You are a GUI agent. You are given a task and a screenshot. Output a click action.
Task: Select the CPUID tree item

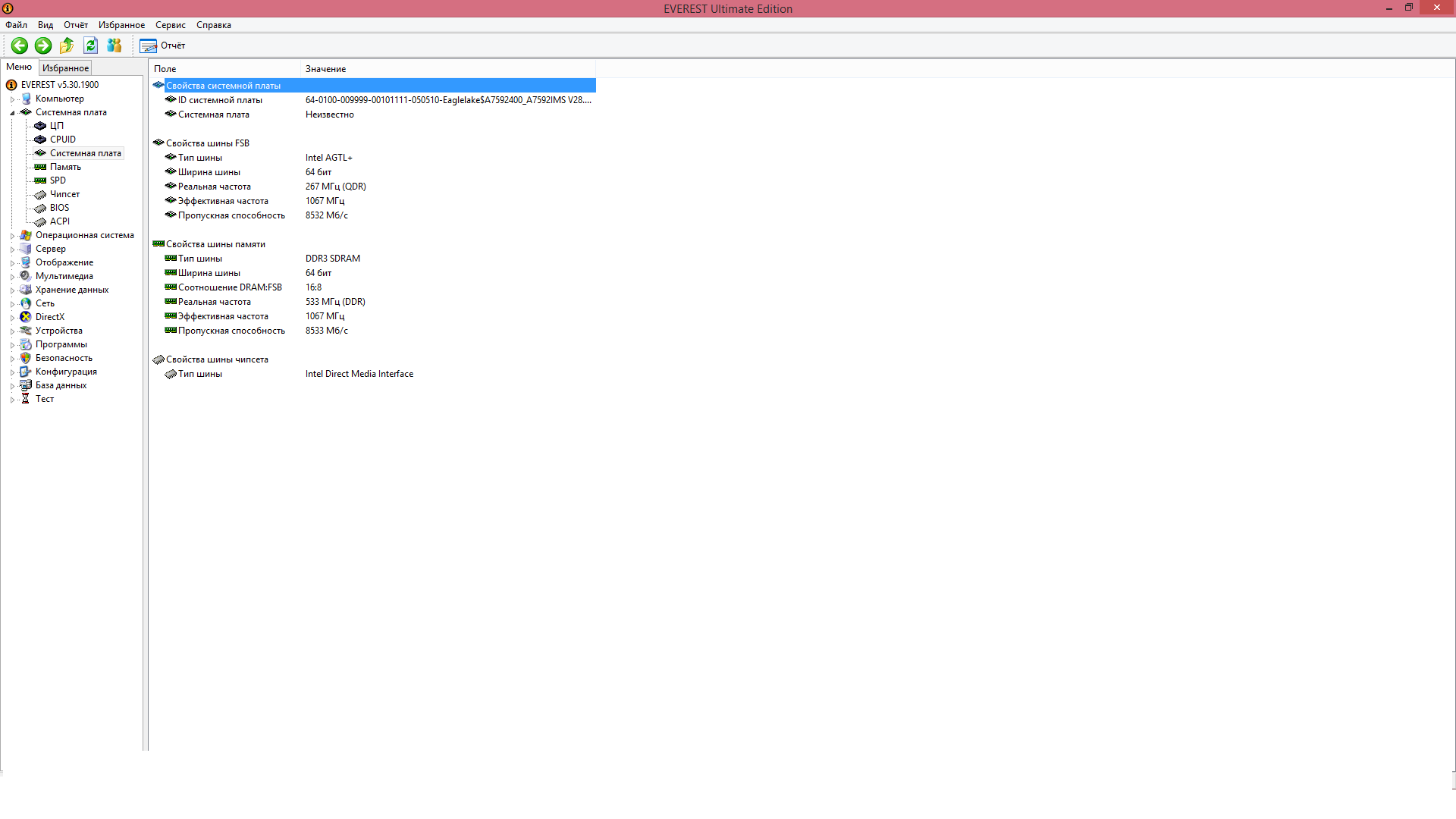tap(62, 140)
